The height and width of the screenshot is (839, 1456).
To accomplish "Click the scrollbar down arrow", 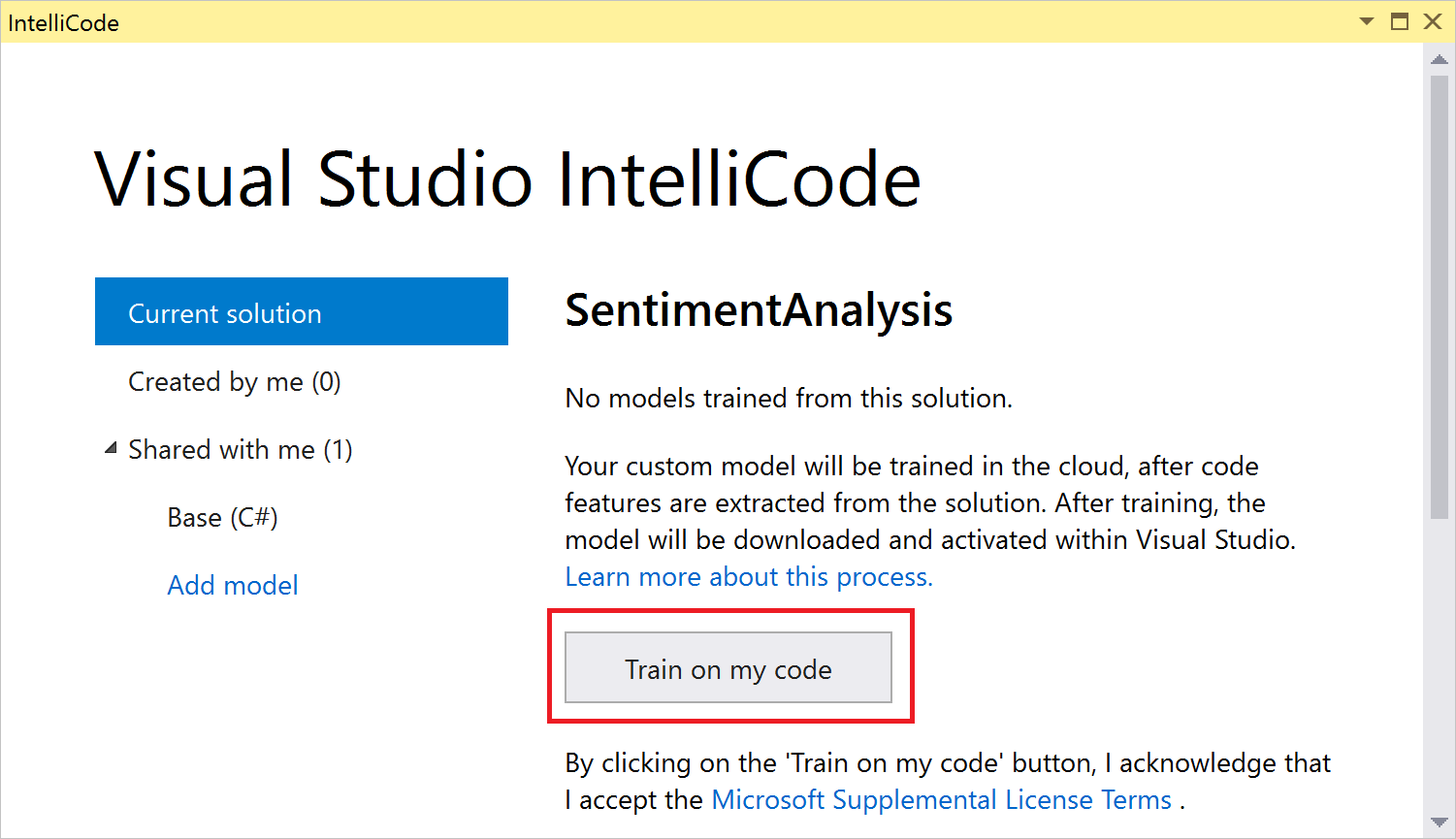I will pos(1440,823).
